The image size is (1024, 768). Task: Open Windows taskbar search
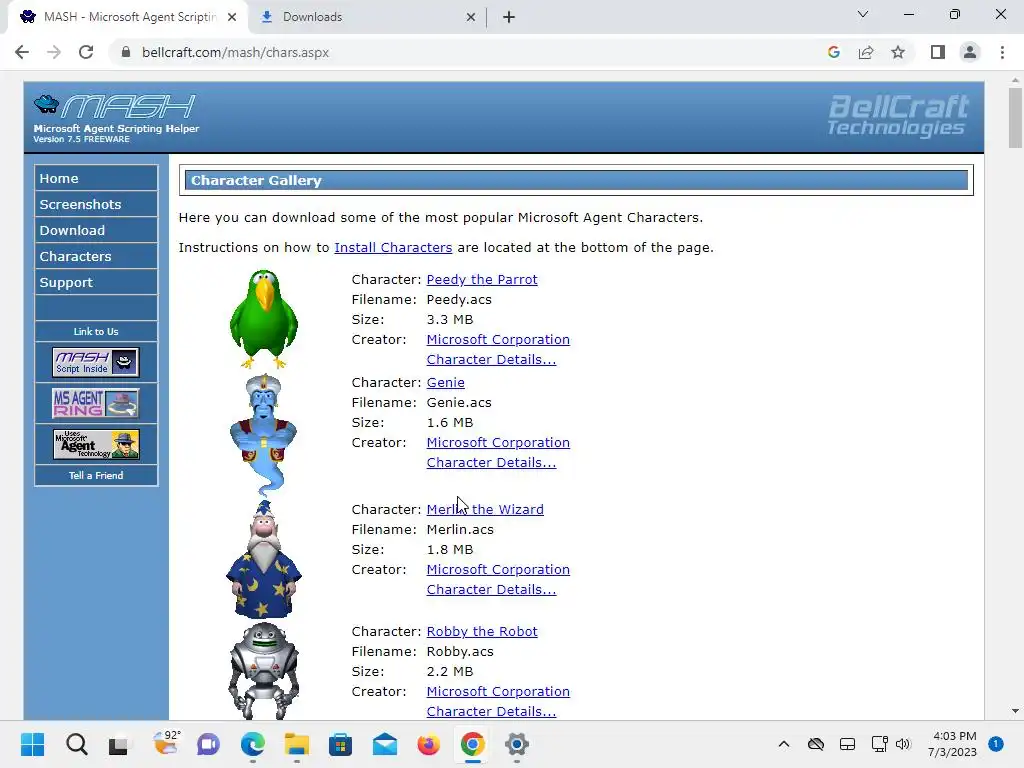pos(76,744)
